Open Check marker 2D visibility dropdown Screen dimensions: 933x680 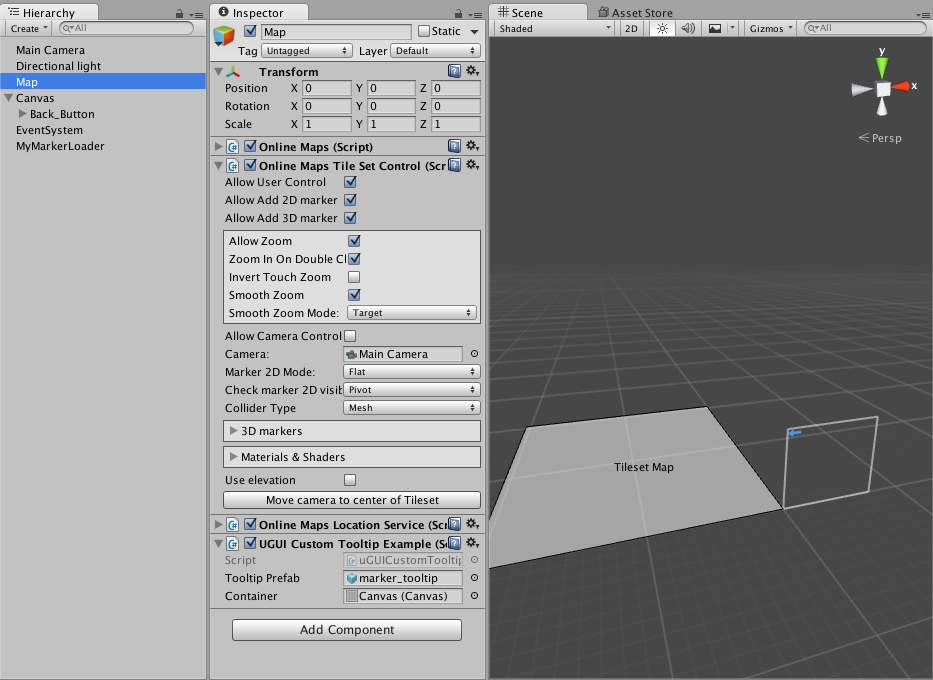[412, 390]
